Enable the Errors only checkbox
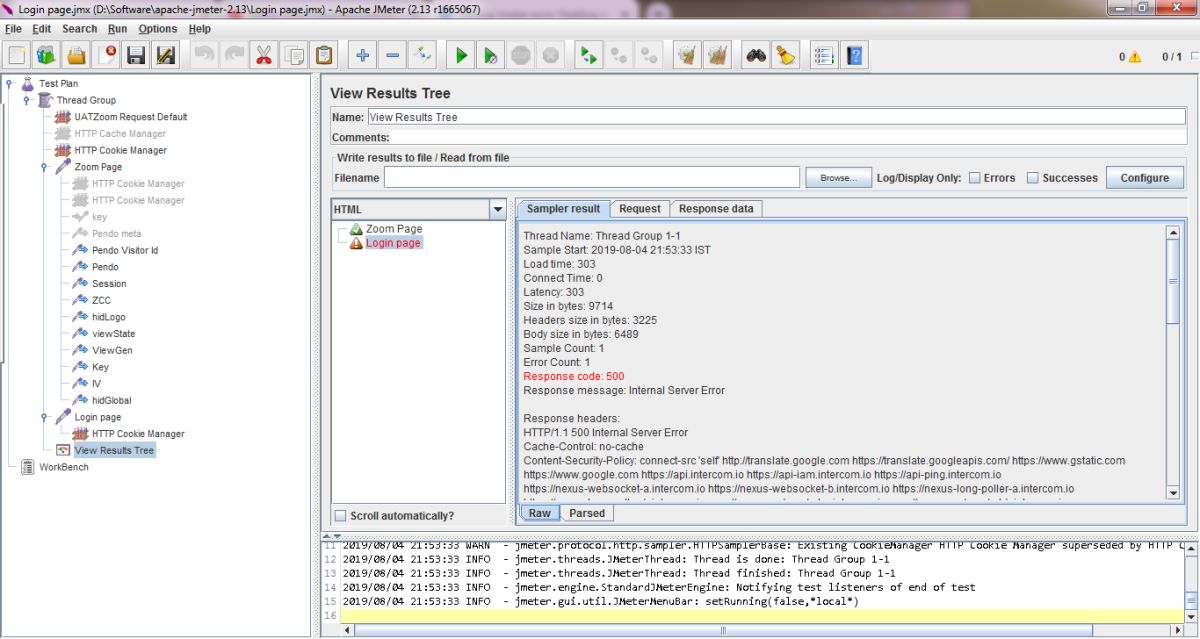Screen dimensions: 1200x639 (975, 178)
